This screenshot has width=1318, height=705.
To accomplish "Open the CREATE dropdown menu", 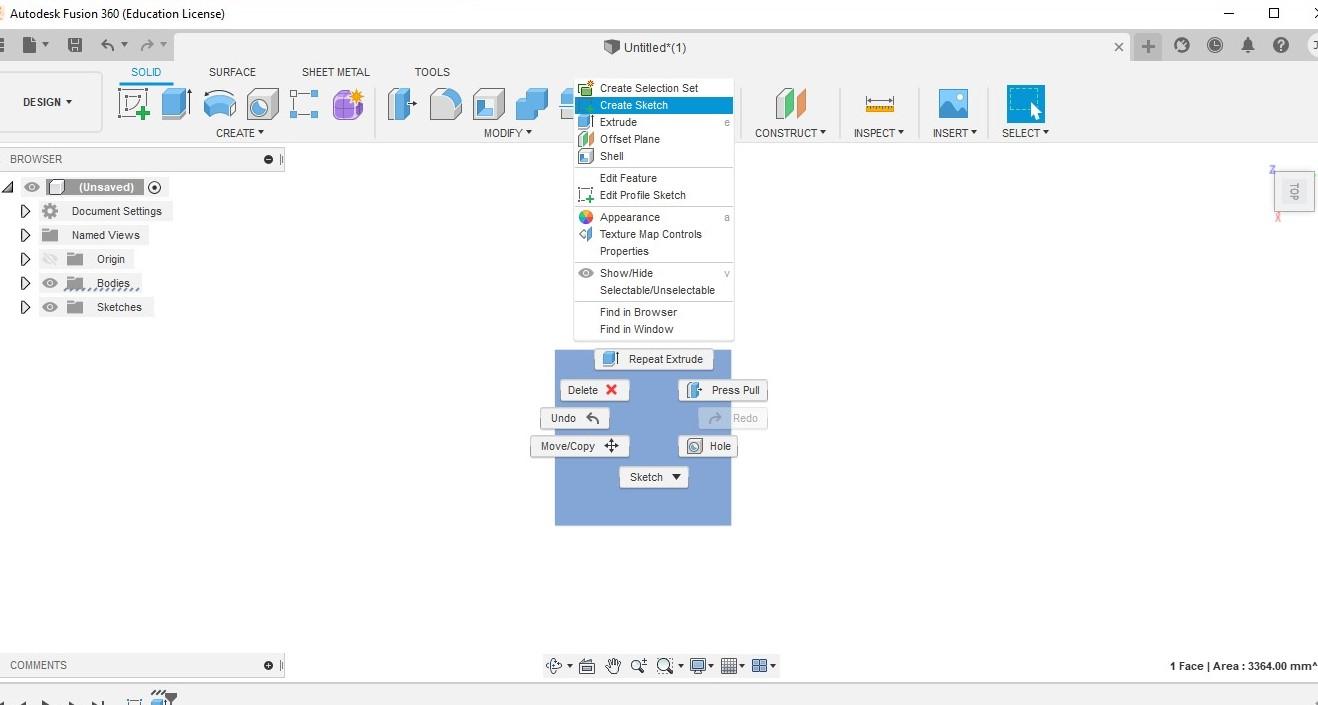I will click(240, 133).
